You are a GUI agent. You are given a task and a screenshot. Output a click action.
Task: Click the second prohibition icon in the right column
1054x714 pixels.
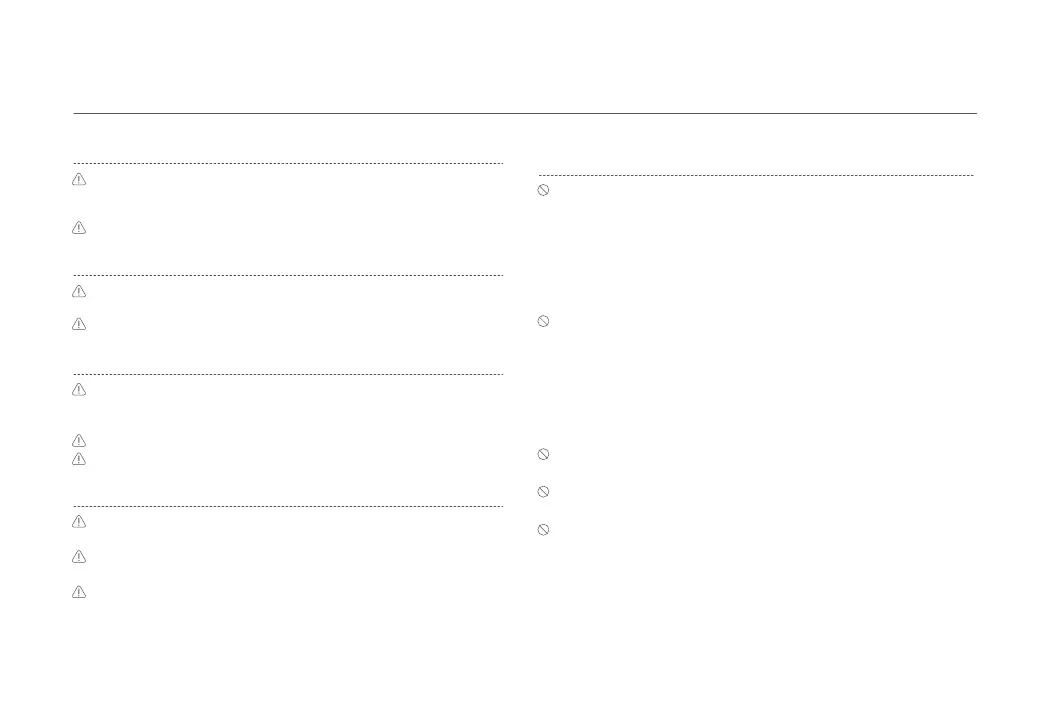(x=544, y=321)
